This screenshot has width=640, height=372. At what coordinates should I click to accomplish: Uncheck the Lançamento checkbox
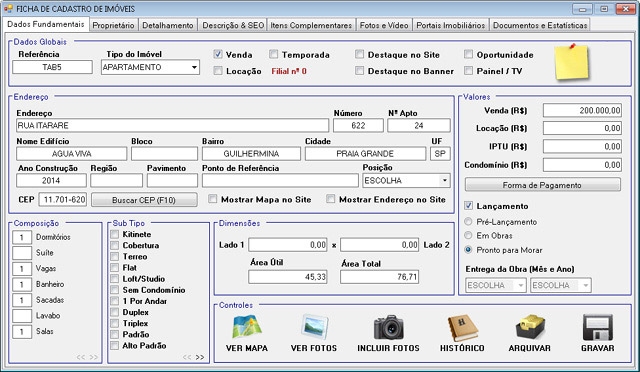pyautogui.click(x=469, y=206)
